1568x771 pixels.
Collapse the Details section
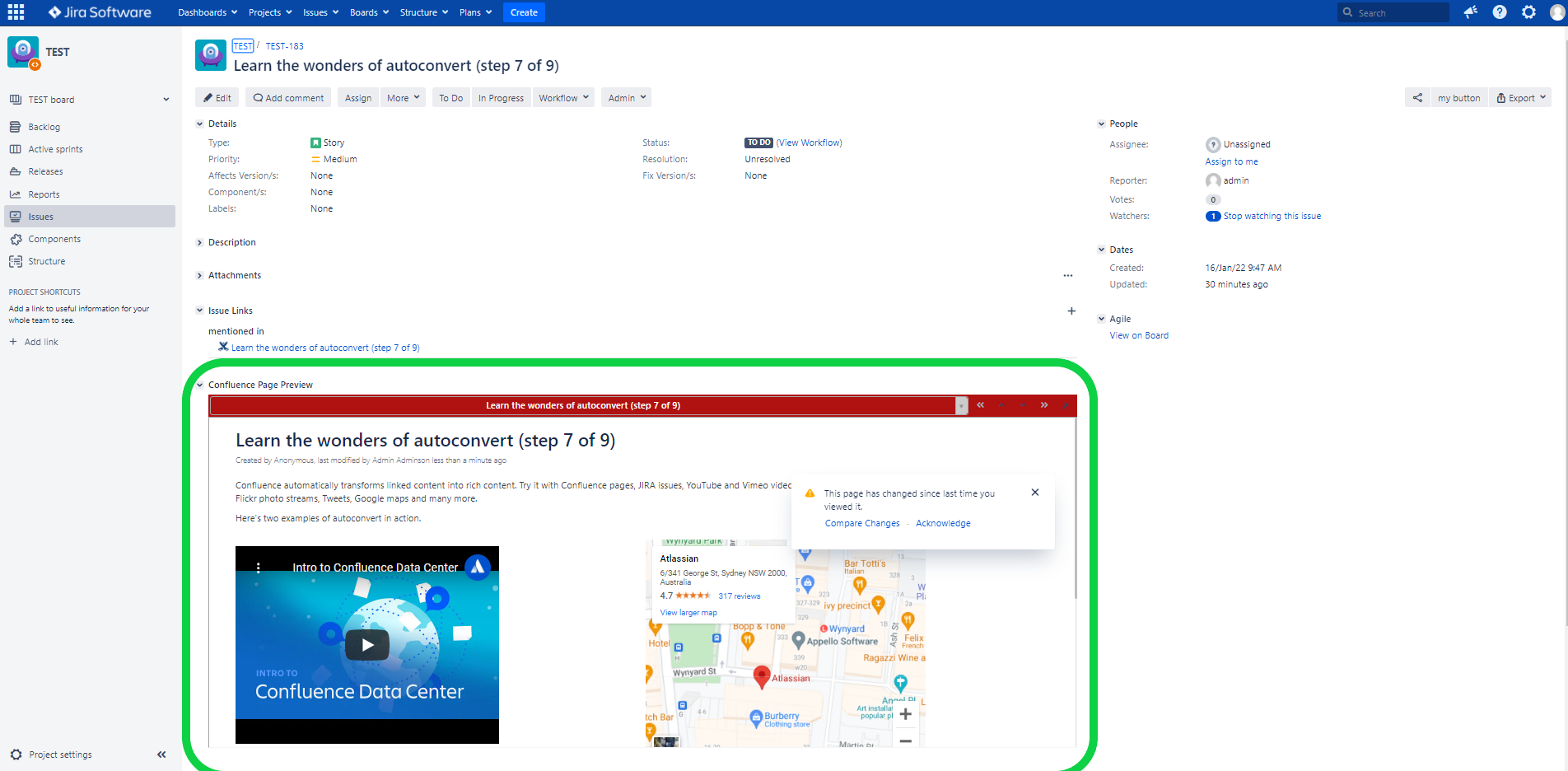199,124
